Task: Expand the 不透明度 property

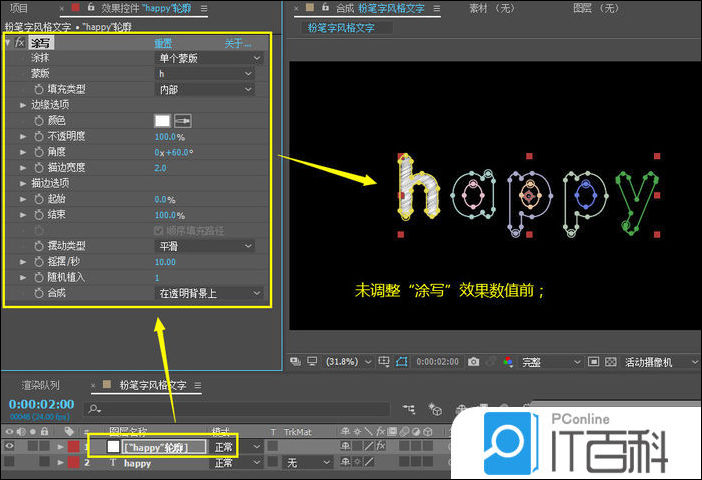Action: pyautogui.click(x=23, y=136)
